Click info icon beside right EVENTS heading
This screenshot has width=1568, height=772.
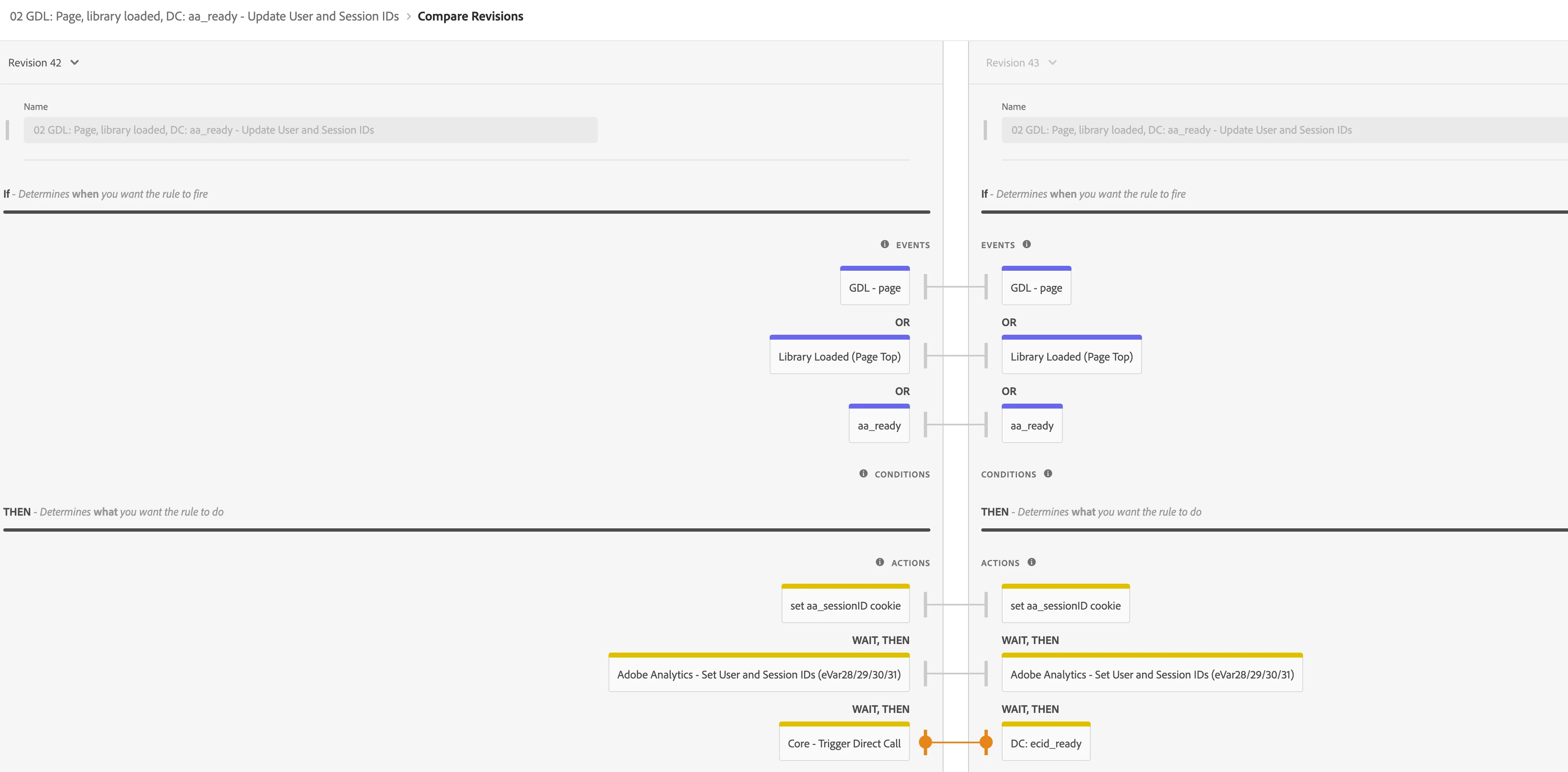[1027, 244]
